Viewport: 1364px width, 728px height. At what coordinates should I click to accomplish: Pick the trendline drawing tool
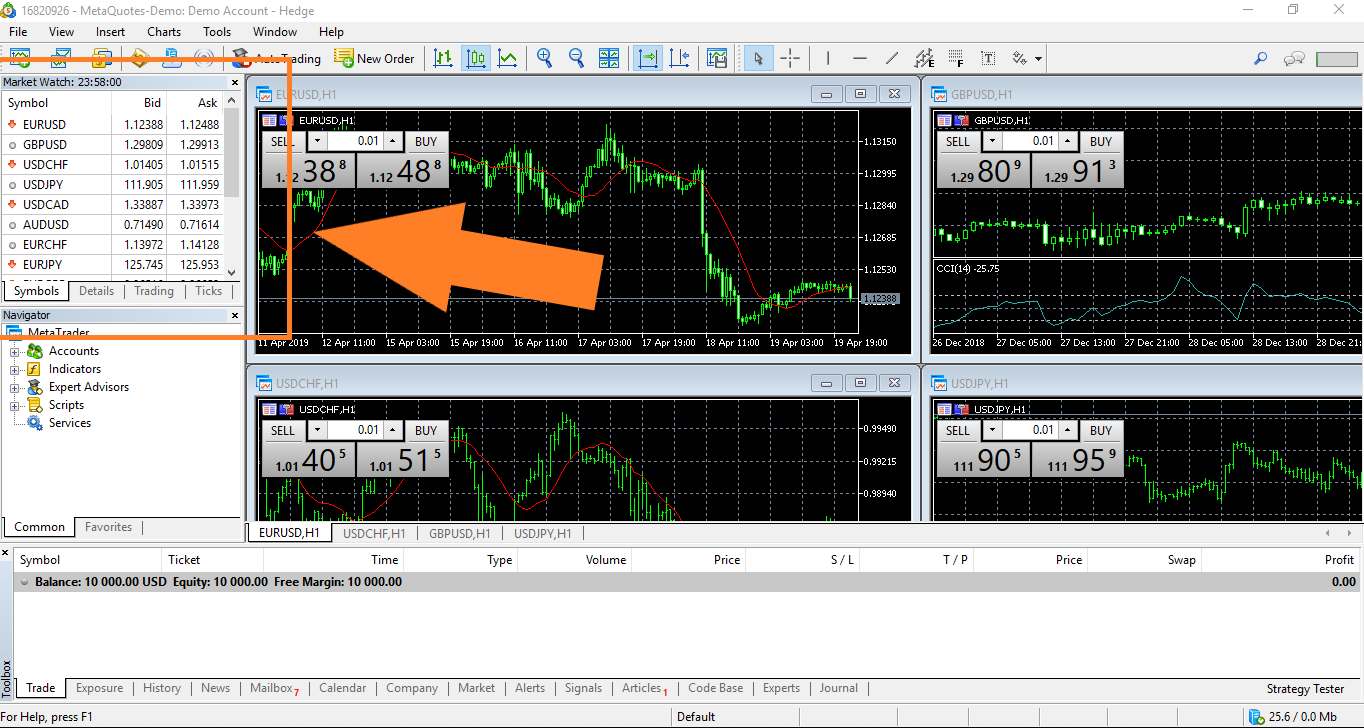[892, 58]
